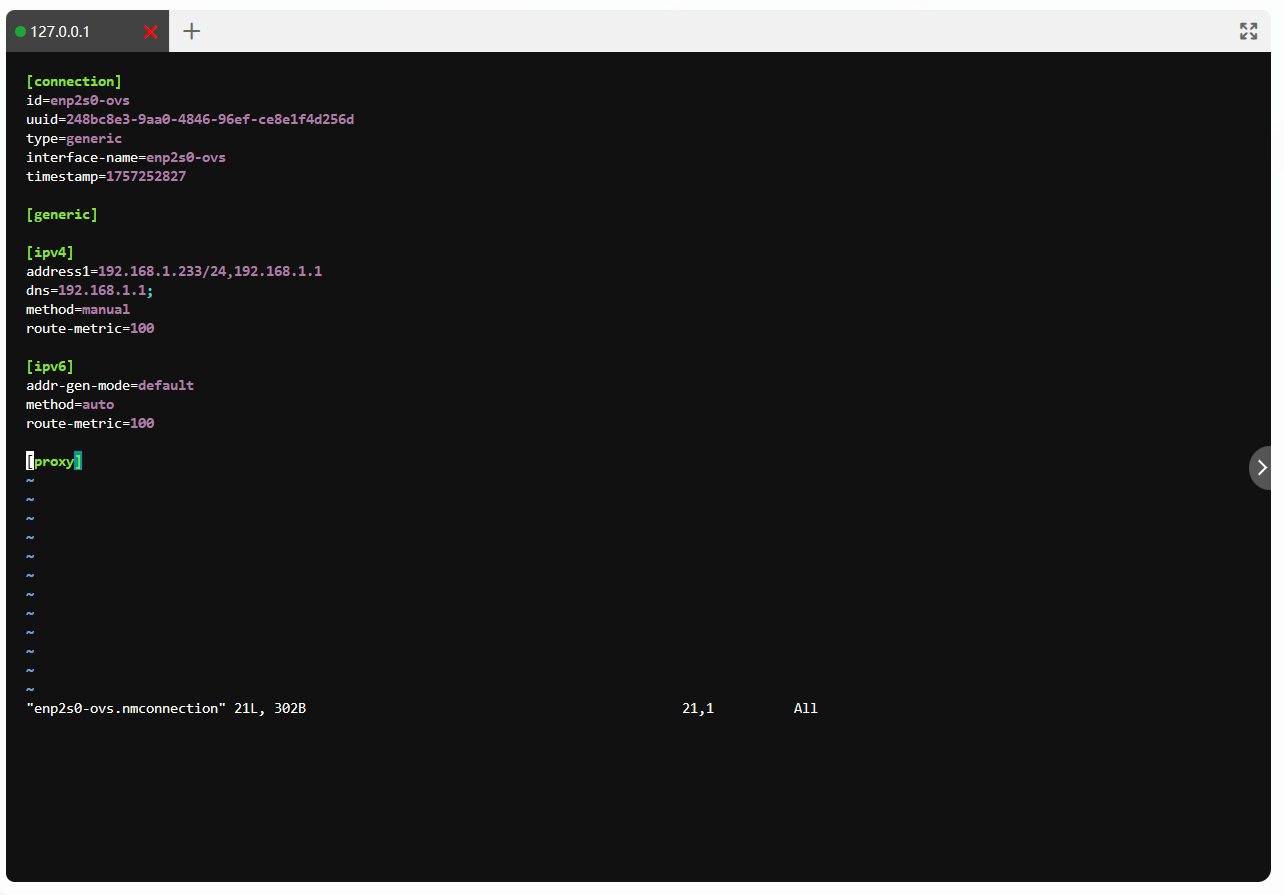Click the timestamp=1757252827 line

(x=106, y=176)
